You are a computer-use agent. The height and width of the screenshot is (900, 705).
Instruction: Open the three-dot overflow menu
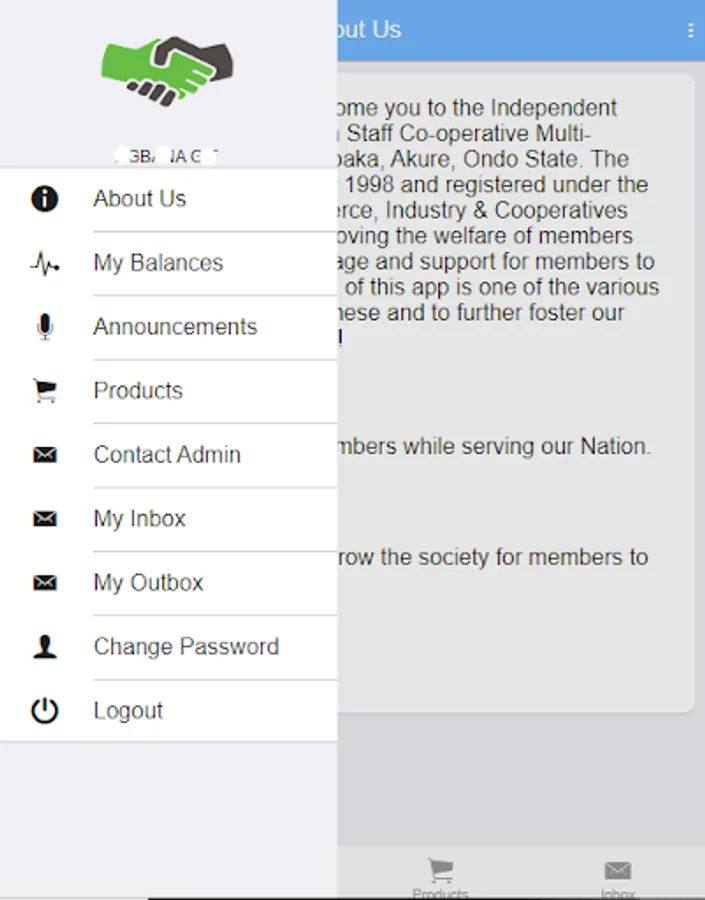click(x=690, y=31)
